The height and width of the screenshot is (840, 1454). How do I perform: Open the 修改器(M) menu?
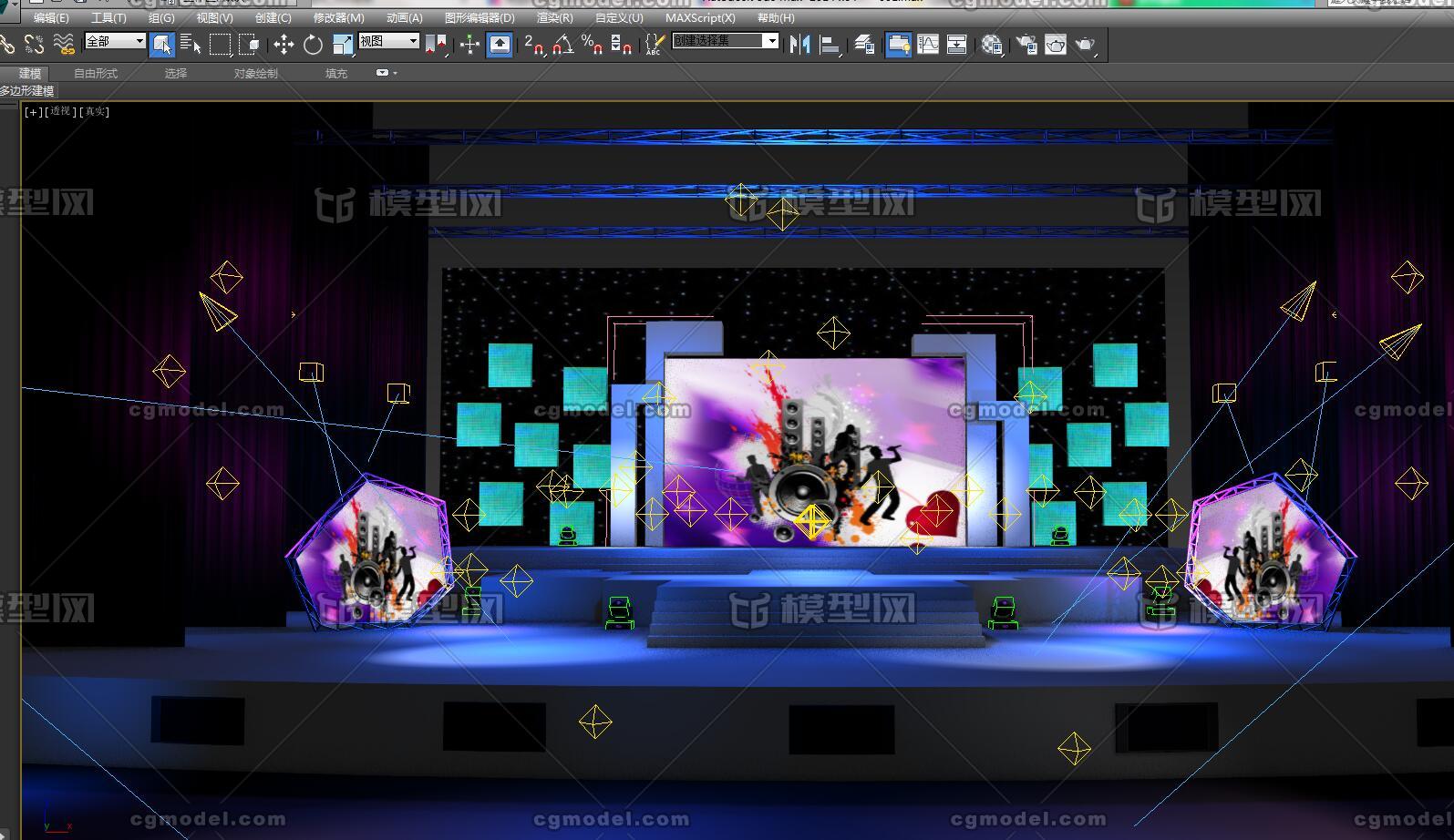(338, 18)
